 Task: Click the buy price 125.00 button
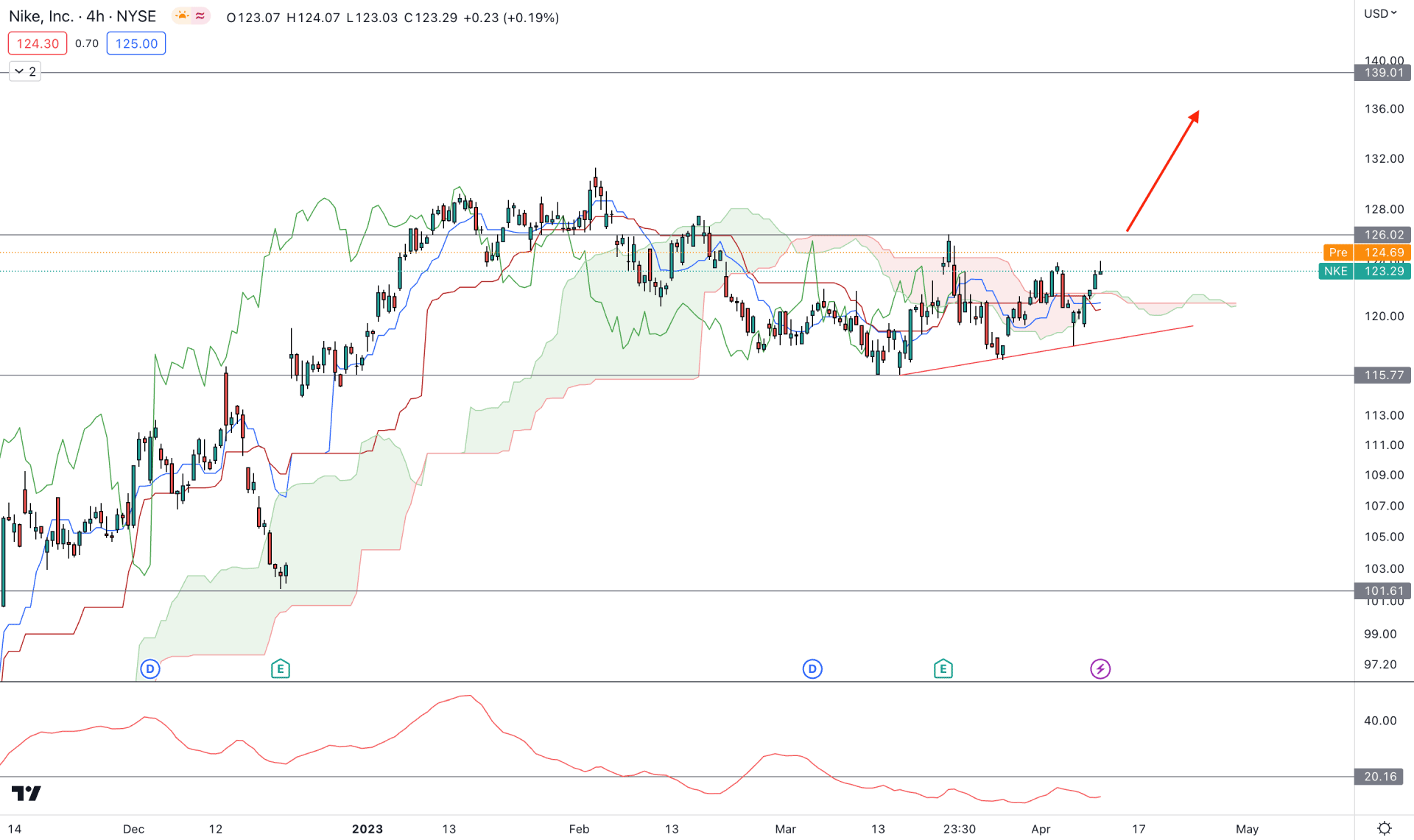(x=136, y=43)
